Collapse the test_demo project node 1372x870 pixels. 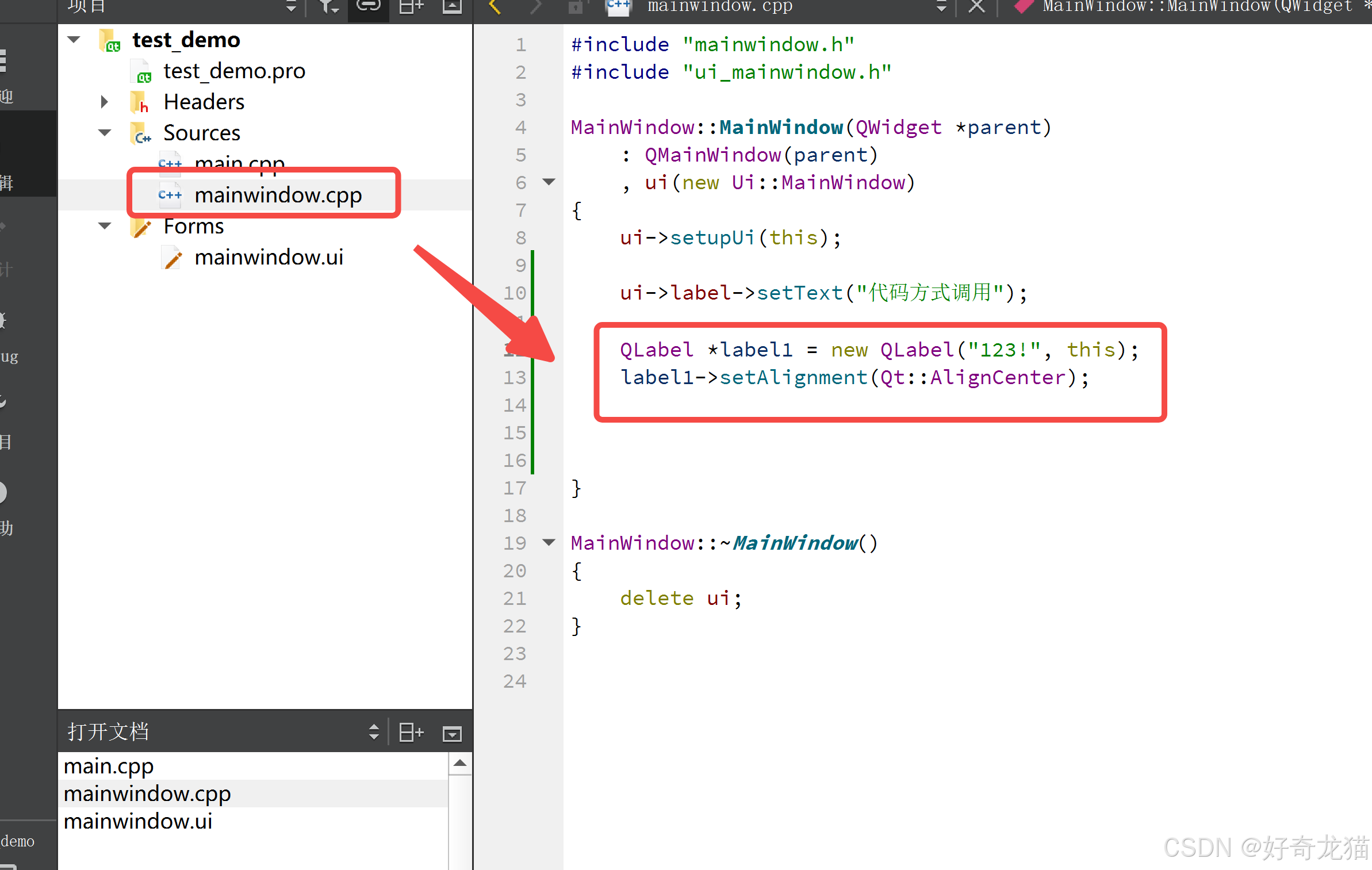[74, 40]
